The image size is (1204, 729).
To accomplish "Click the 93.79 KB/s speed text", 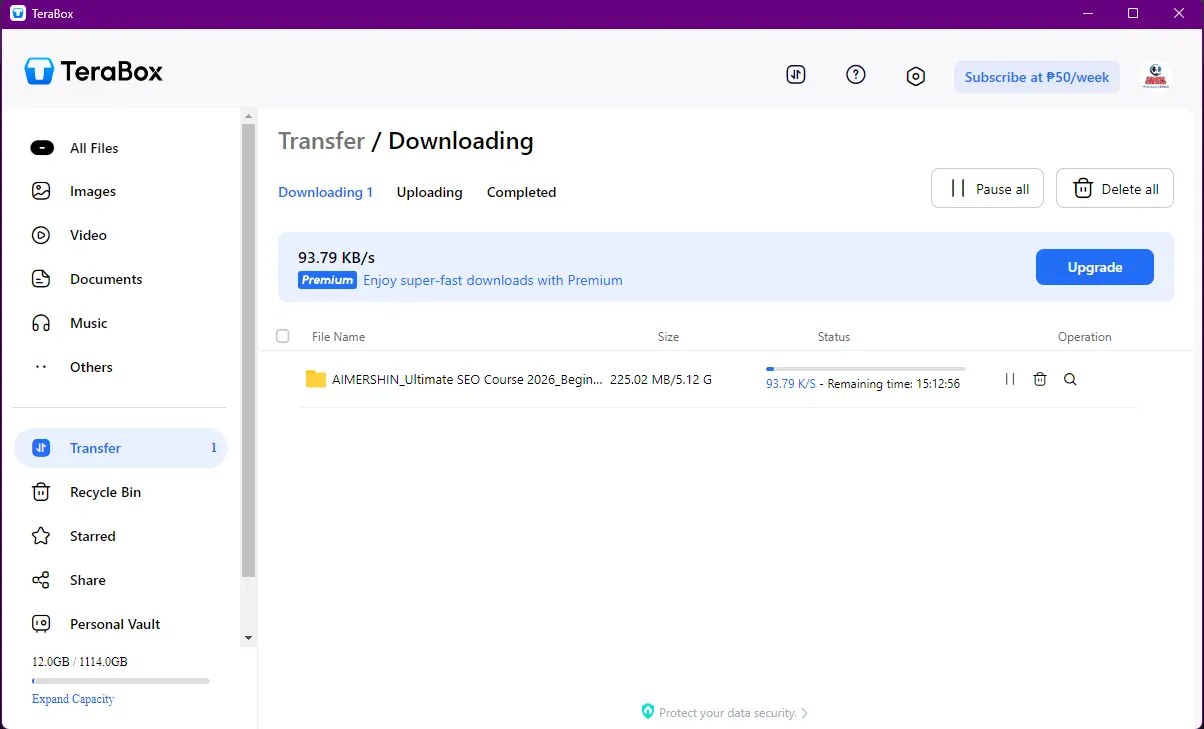I will tap(337, 257).
